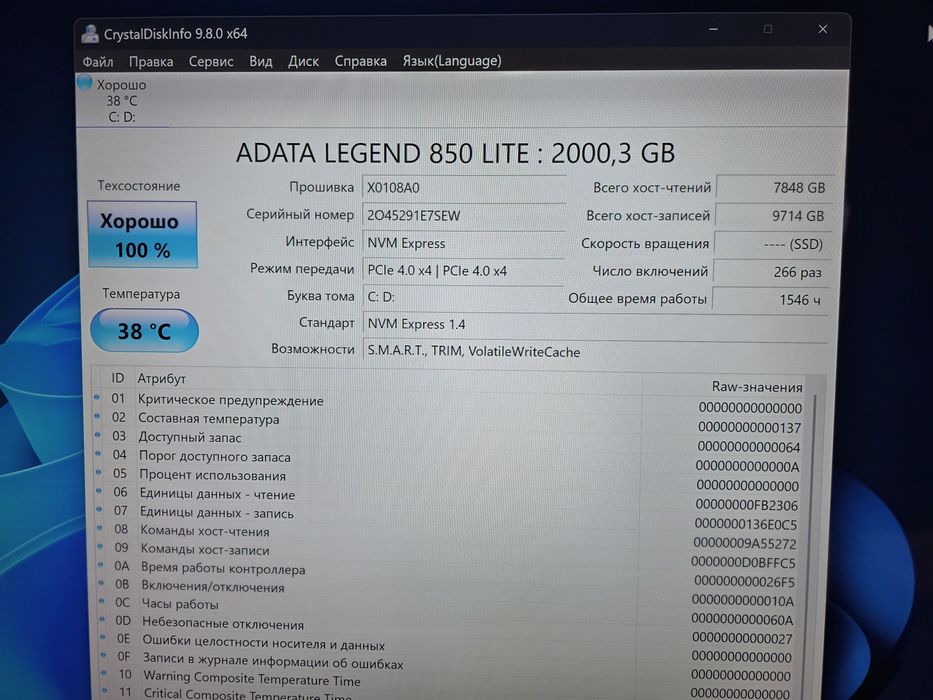Screen dimensions: 933x700
Task: Select row 06 Единицы данных - чтение
Action: pos(448,499)
